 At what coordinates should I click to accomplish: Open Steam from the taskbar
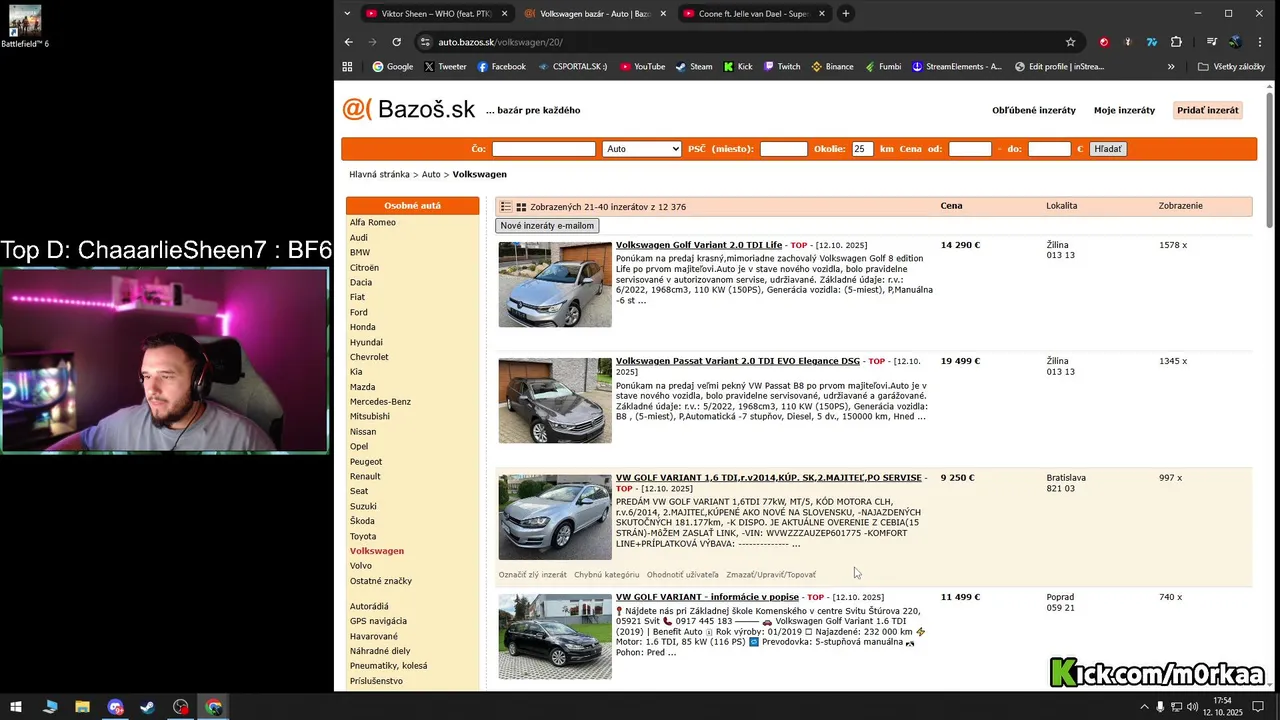coord(147,707)
